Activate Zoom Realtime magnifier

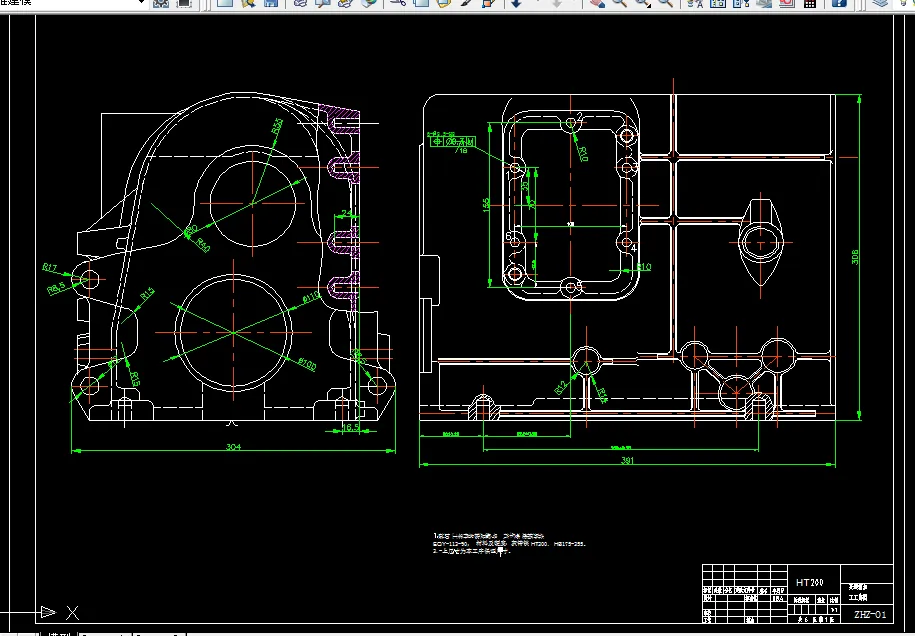pyautogui.click(x=619, y=3)
